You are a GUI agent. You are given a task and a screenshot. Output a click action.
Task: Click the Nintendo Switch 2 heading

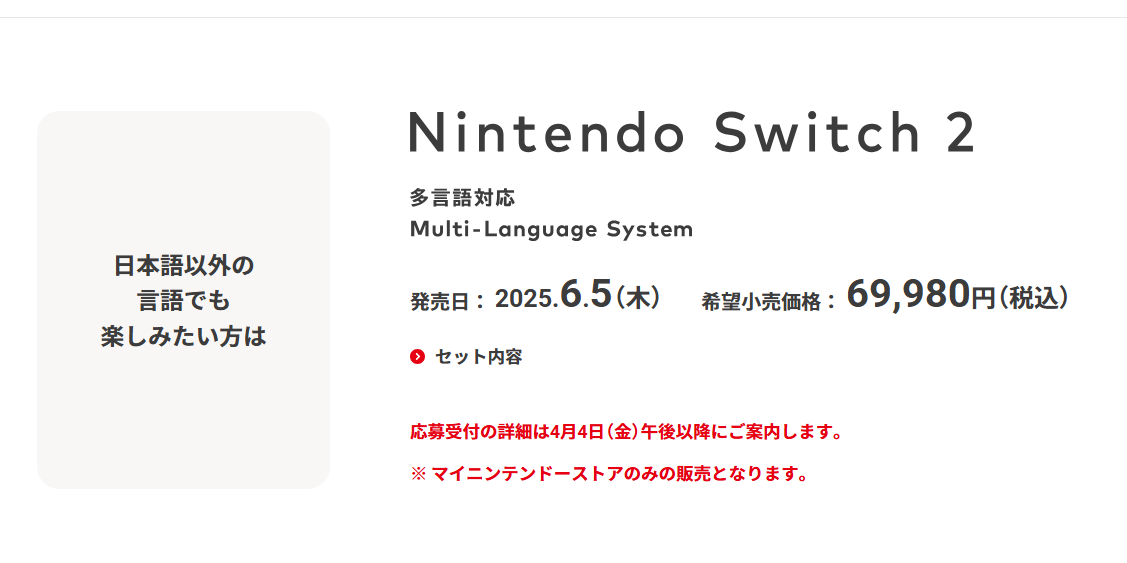coord(693,132)
